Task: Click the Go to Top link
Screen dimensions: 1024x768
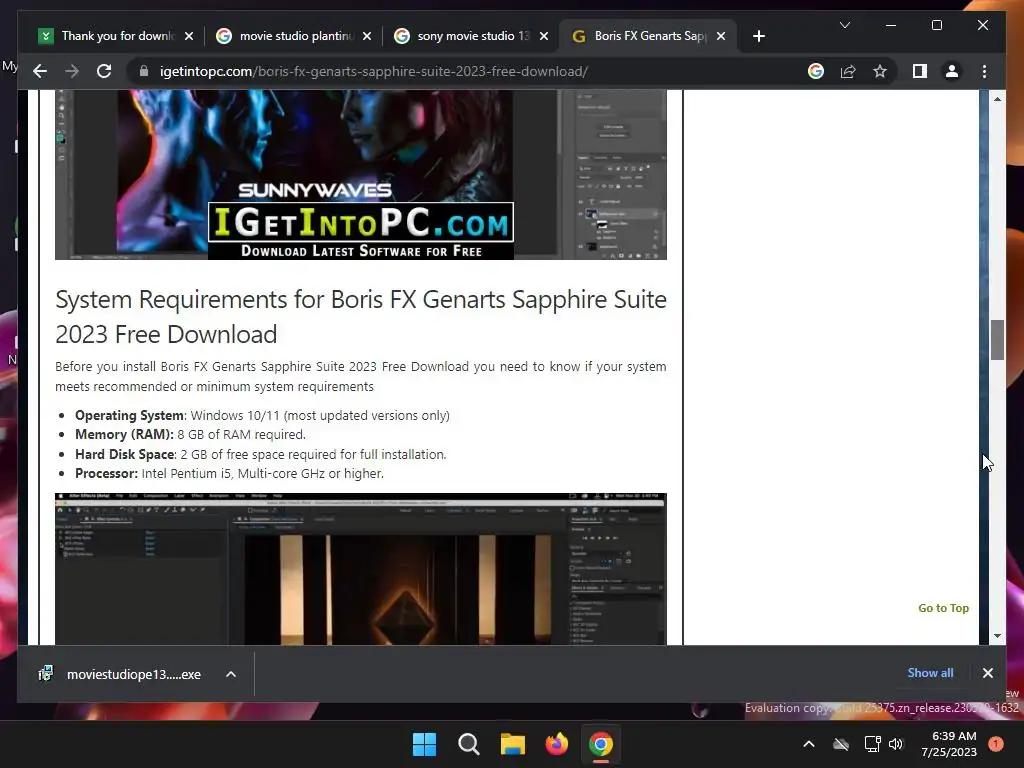Action: [943, 608]
